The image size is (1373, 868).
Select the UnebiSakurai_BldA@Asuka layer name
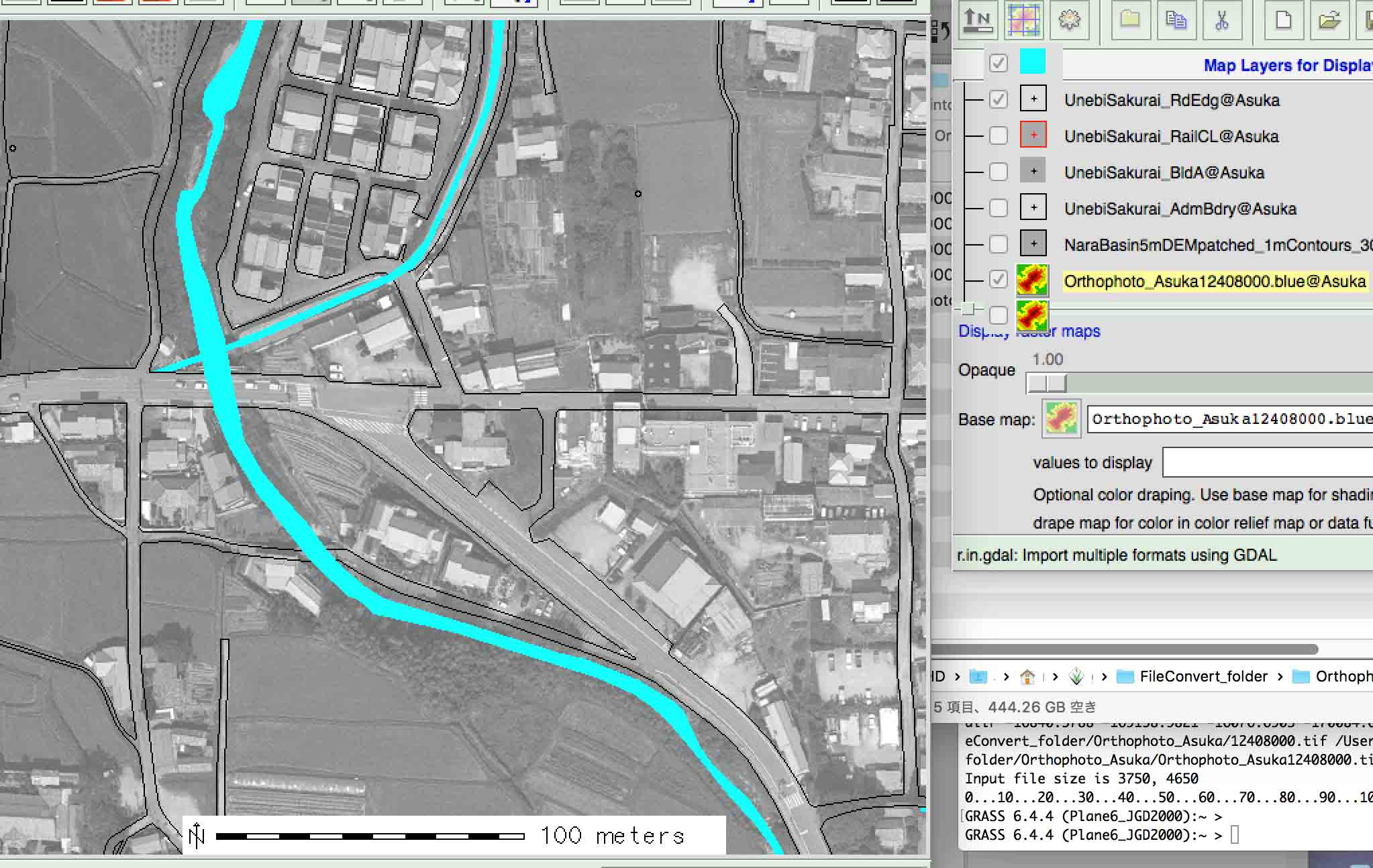click(x=1164, y=172)
